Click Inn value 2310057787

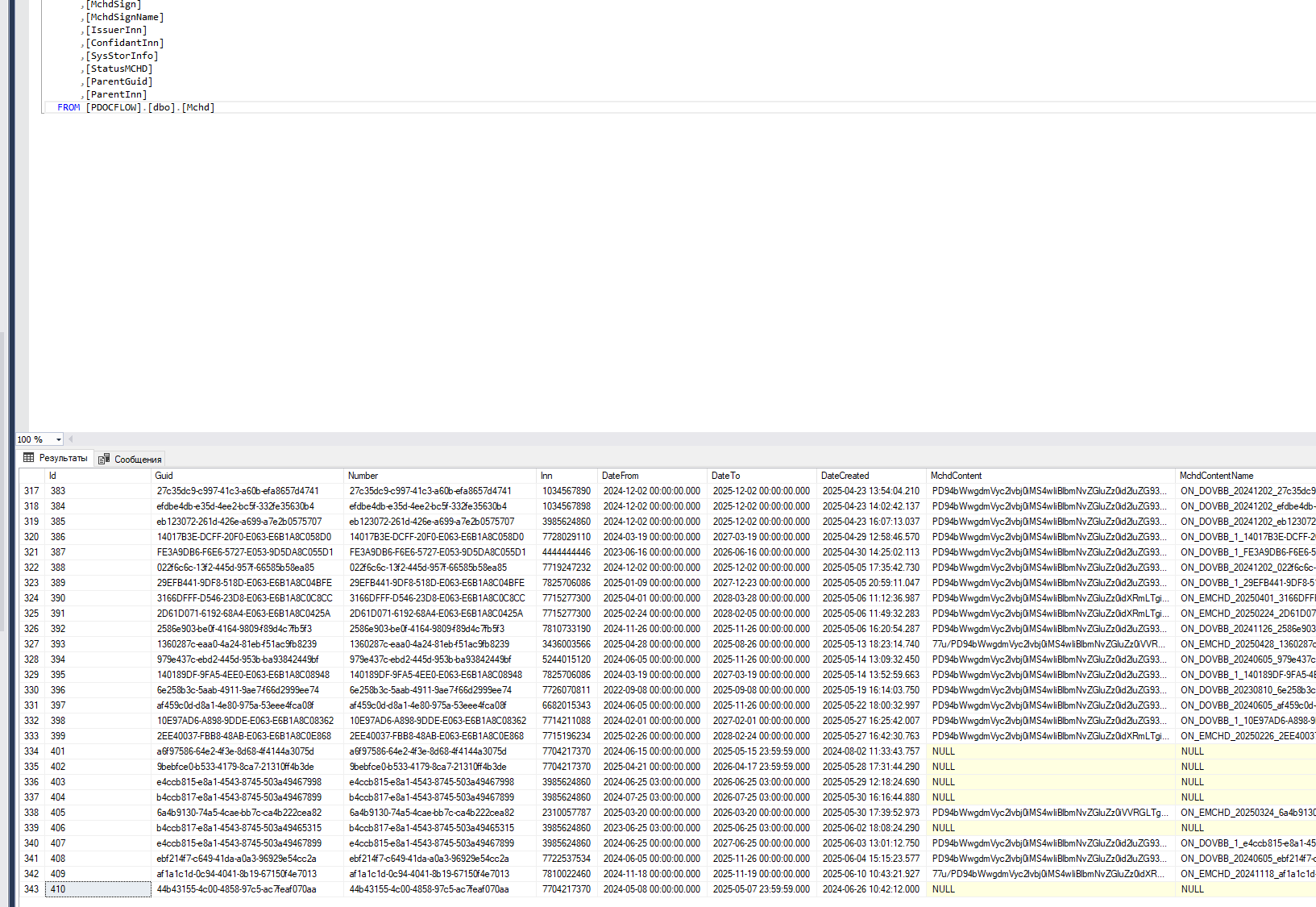pos(568,813)
